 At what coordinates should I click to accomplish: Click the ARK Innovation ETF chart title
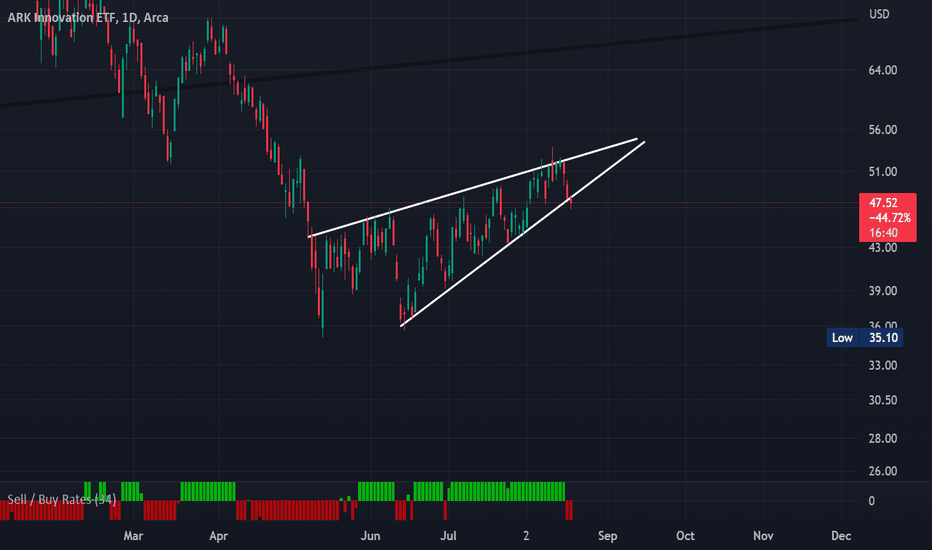point(88,18)
